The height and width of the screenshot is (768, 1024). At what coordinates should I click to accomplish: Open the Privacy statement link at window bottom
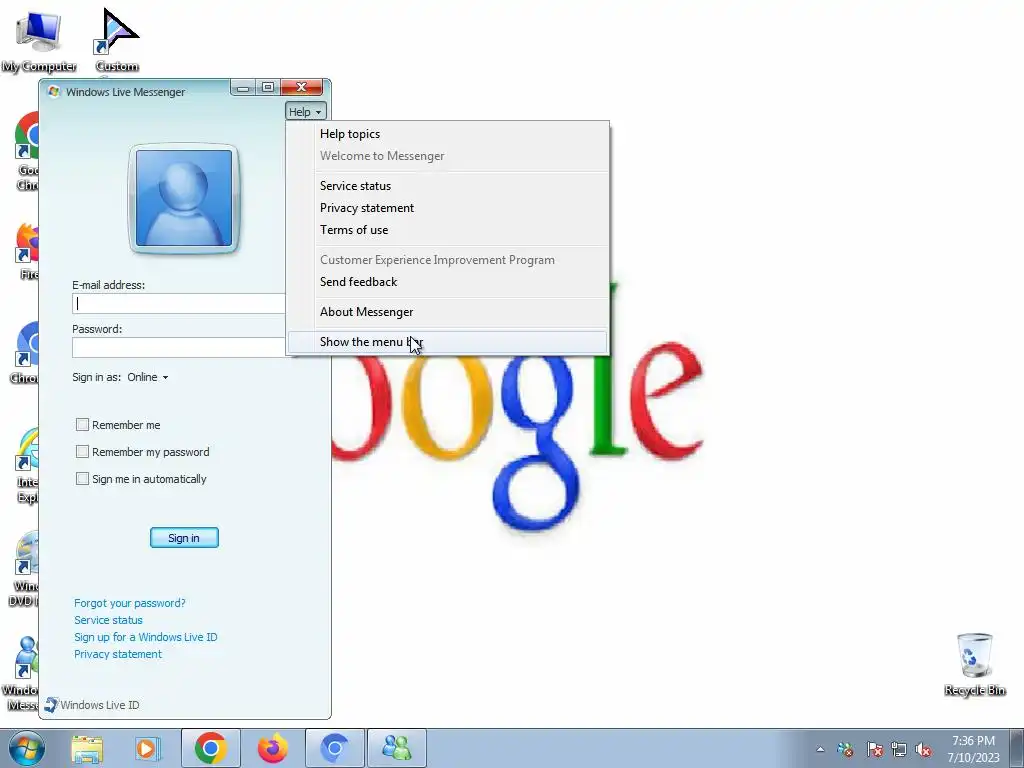click(x=118, y=654)
